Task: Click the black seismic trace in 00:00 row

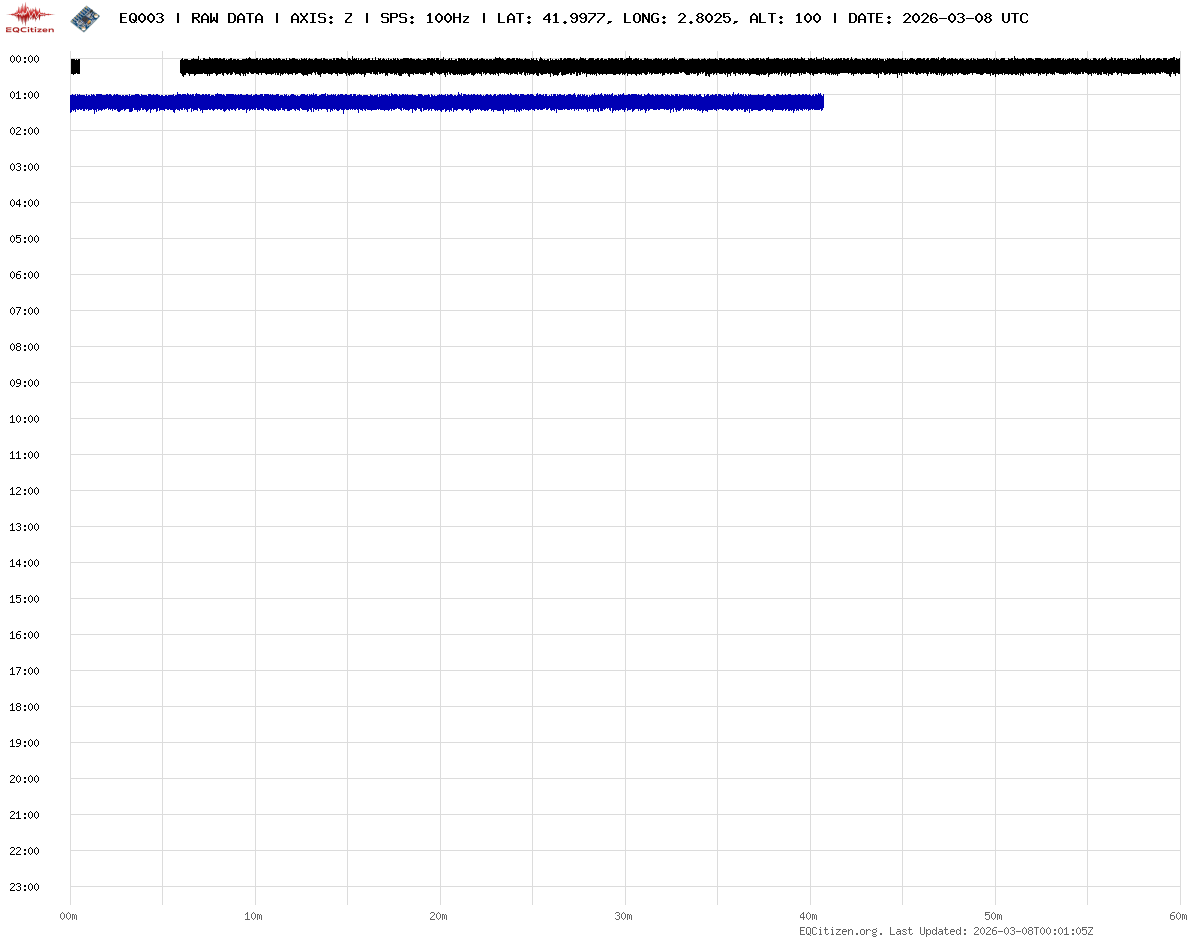Action: pos(680,66)
